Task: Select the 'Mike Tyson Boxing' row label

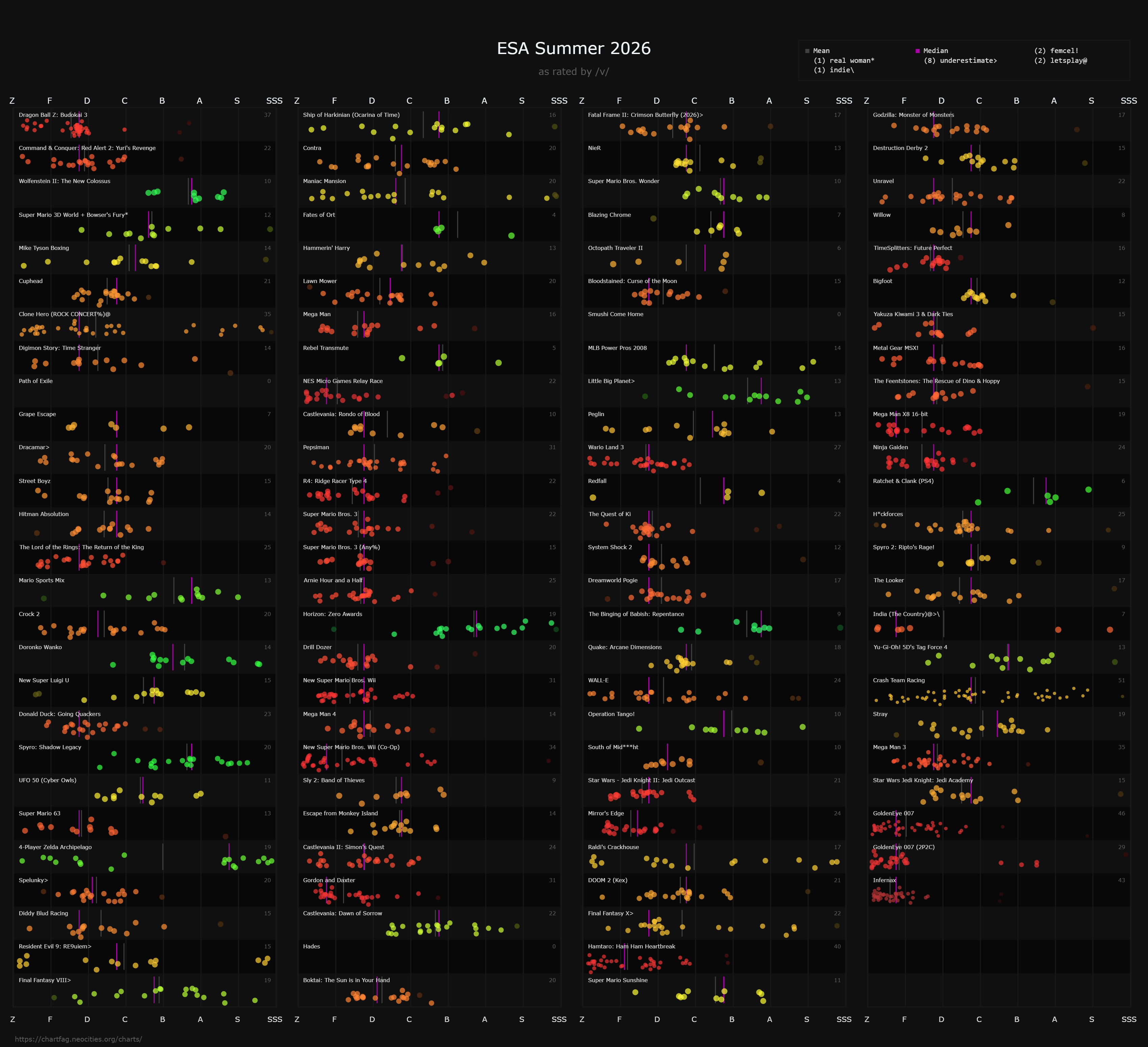Action: [x=44, y=248]
